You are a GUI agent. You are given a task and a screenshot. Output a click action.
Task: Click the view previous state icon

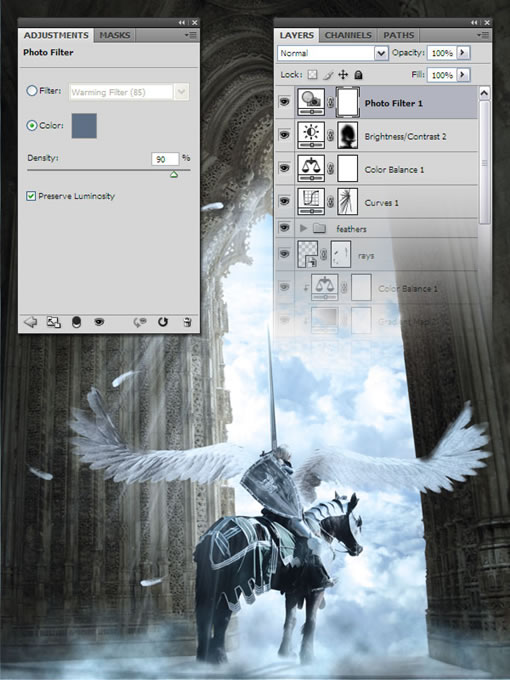140,322
